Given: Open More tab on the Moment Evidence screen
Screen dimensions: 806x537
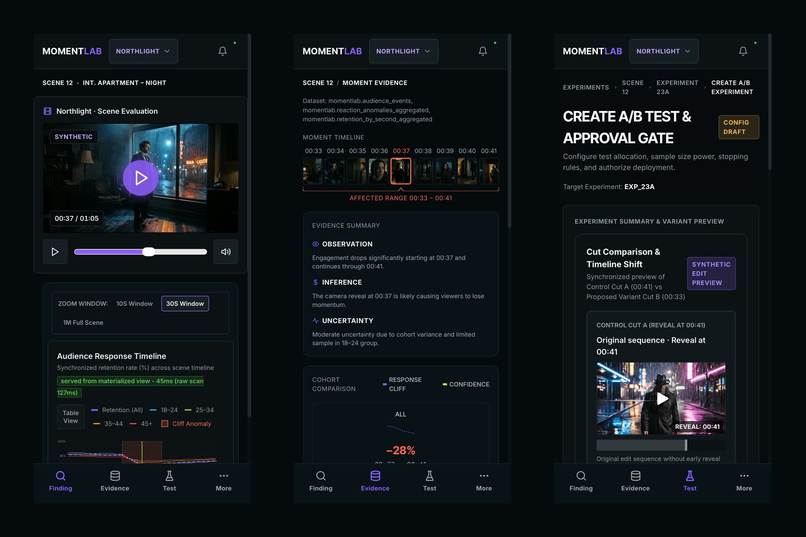Looking at the screenshot, I should (x=484, y=481).
